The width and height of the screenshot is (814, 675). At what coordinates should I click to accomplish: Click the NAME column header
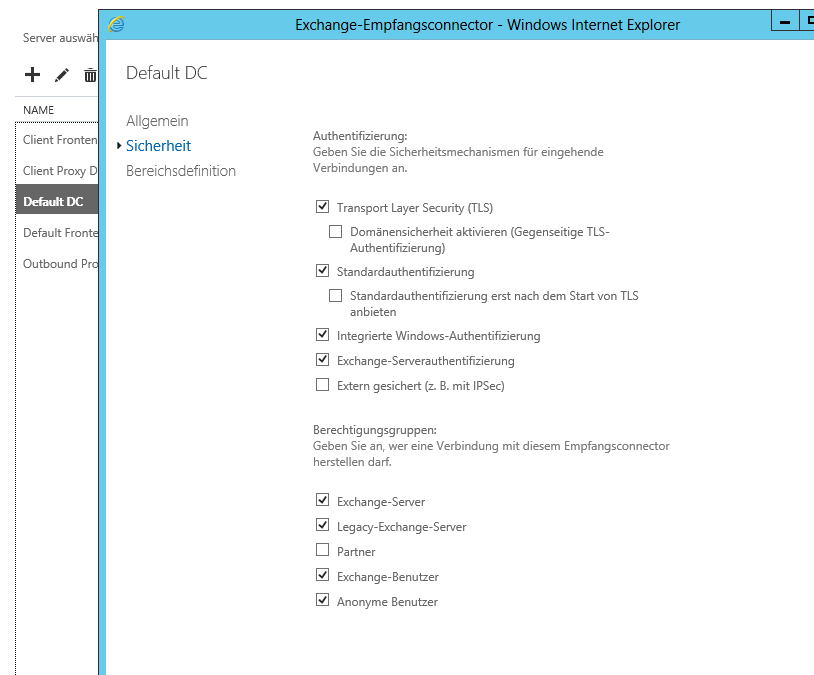coord(38,110)
